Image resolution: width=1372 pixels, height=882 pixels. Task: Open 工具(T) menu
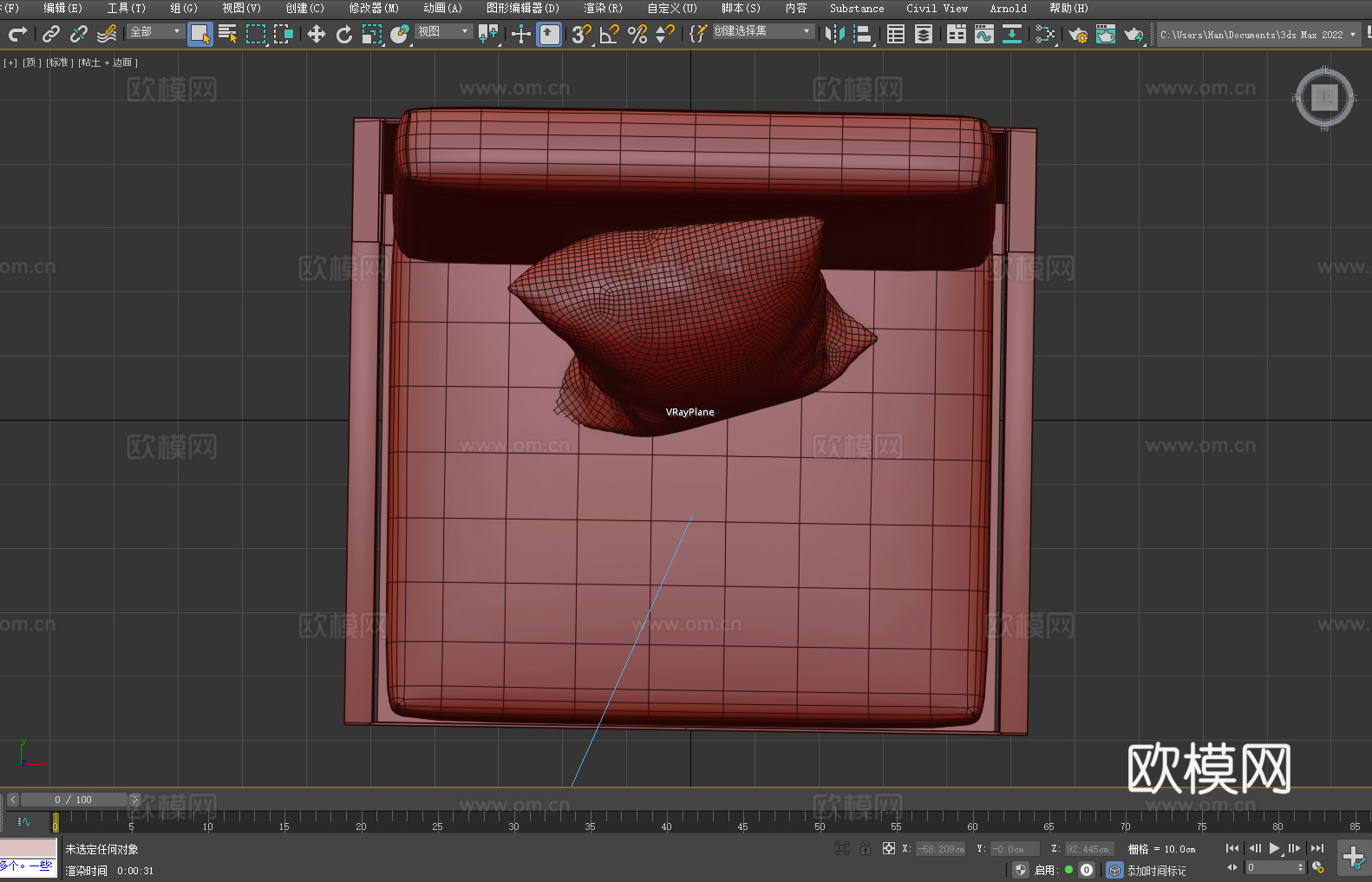[127, 8]
